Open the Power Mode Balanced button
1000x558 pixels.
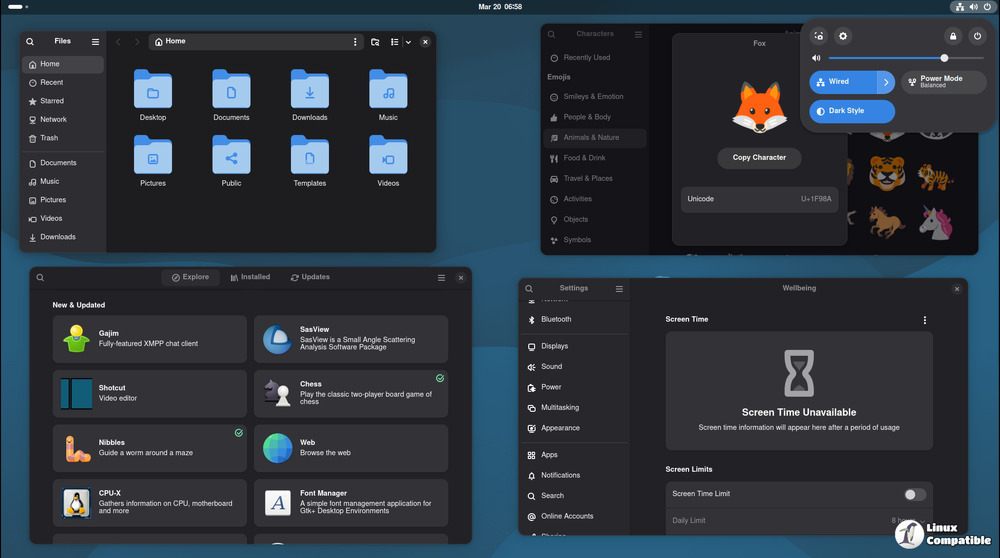click(x=943, y=82)
